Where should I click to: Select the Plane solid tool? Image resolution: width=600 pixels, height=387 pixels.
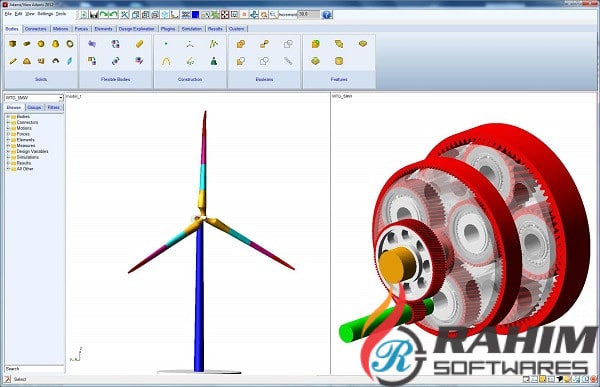coord(70,61)
